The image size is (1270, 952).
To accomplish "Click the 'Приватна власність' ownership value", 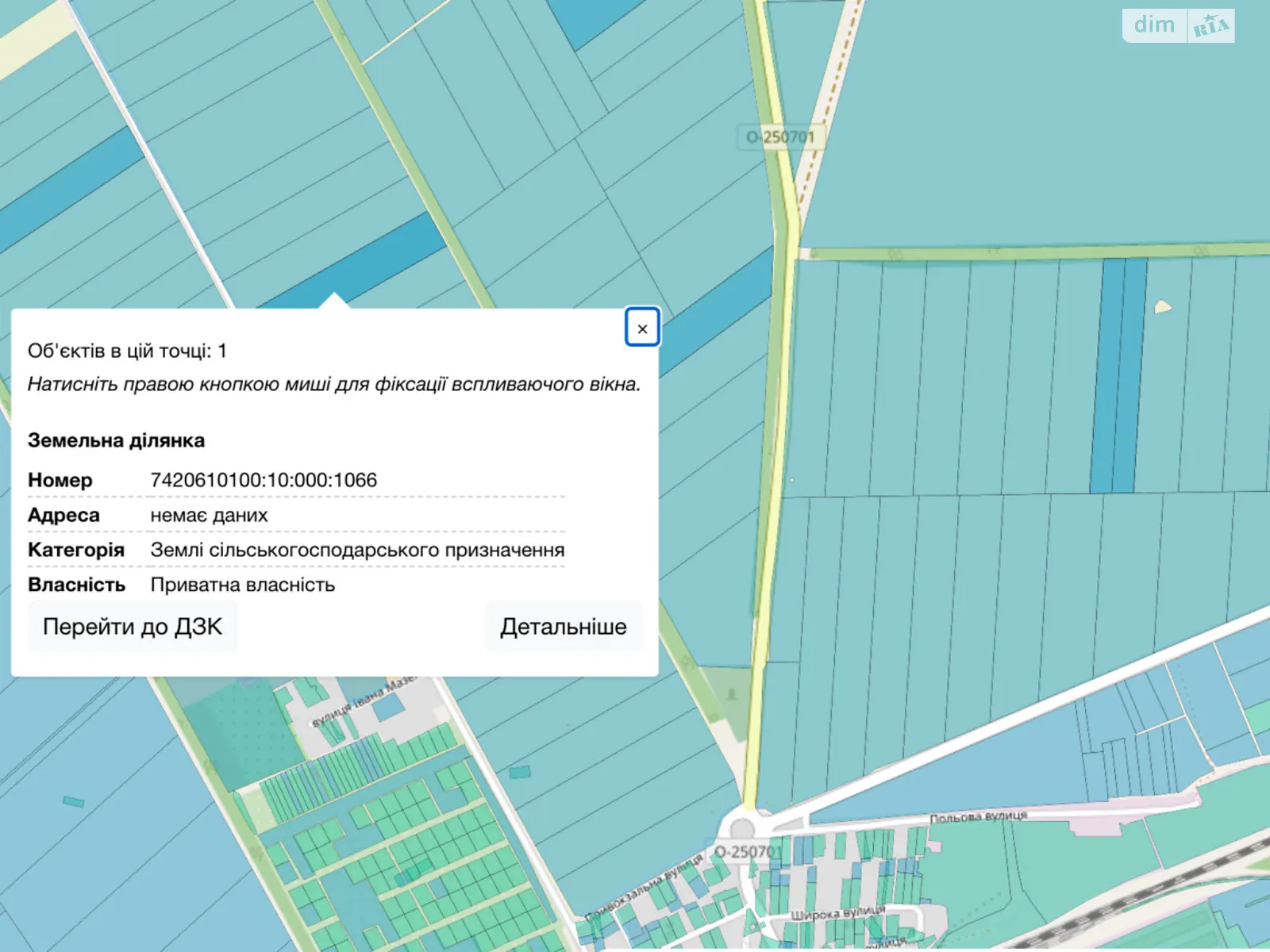I will point(243,585).
